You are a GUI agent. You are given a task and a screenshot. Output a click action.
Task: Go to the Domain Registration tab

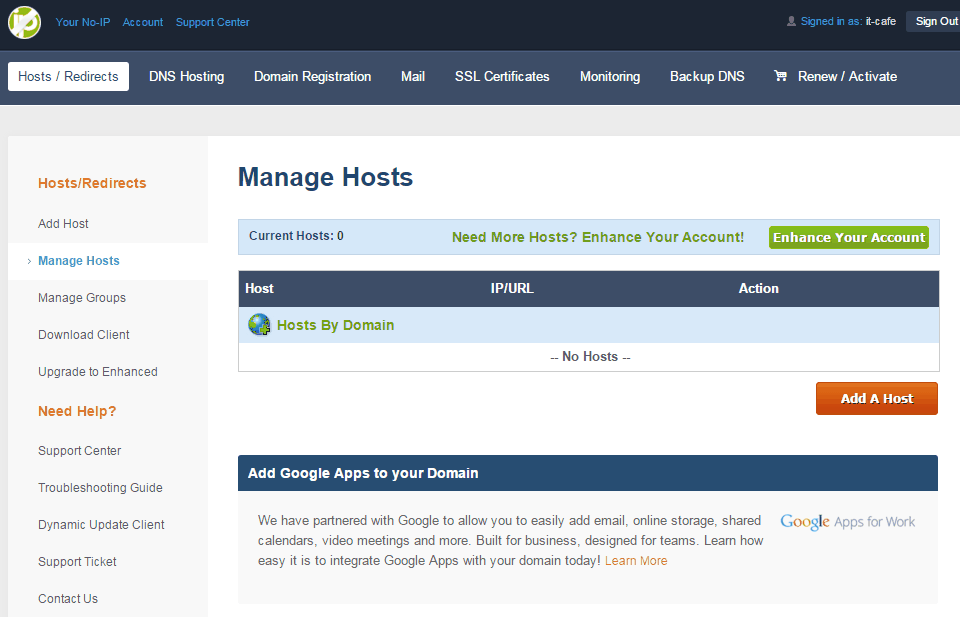coord(312,76)
